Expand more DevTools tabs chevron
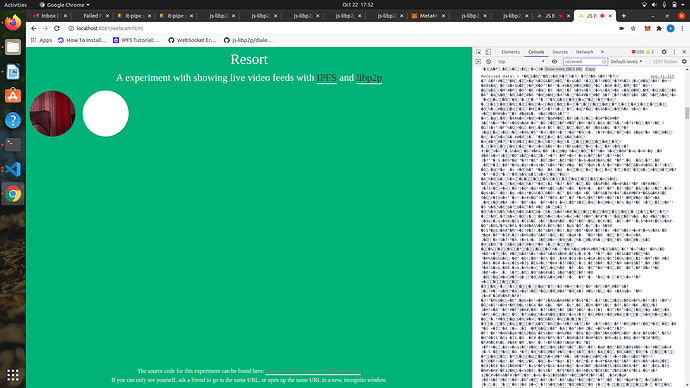 pyautogui.click(x=602, y=52)
